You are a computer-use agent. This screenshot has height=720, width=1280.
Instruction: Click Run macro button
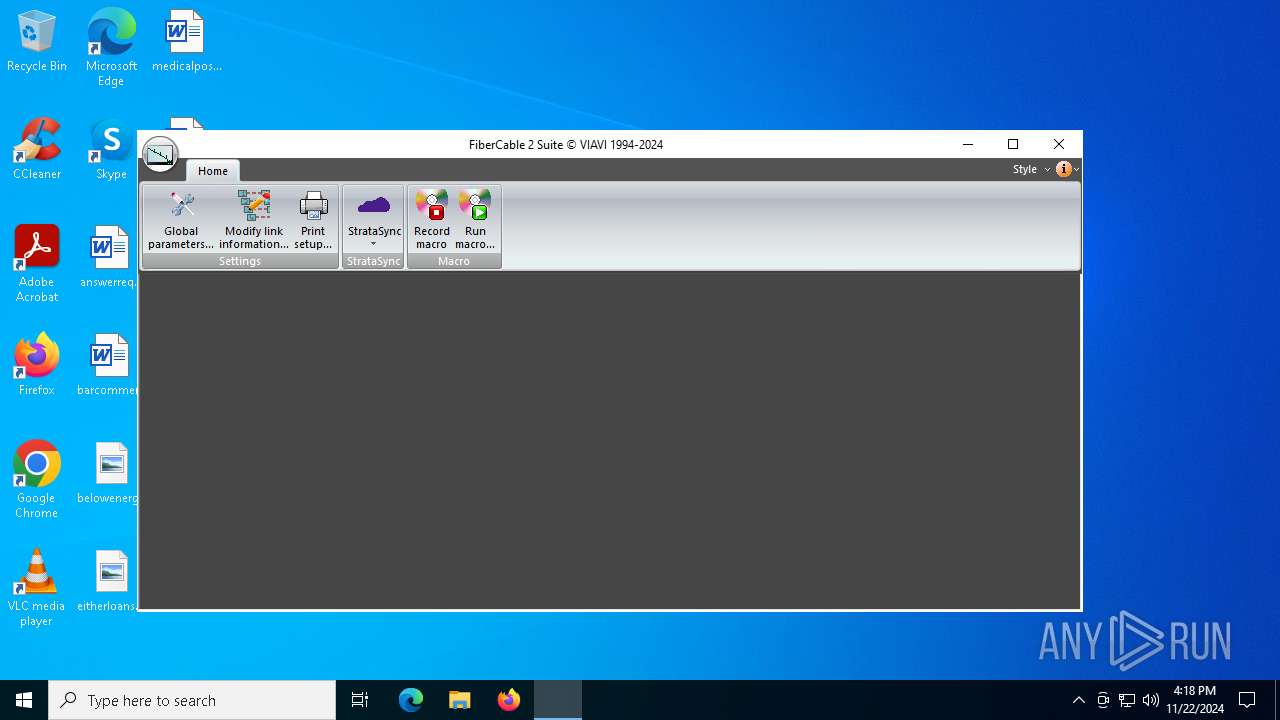(x=475, y=220)
